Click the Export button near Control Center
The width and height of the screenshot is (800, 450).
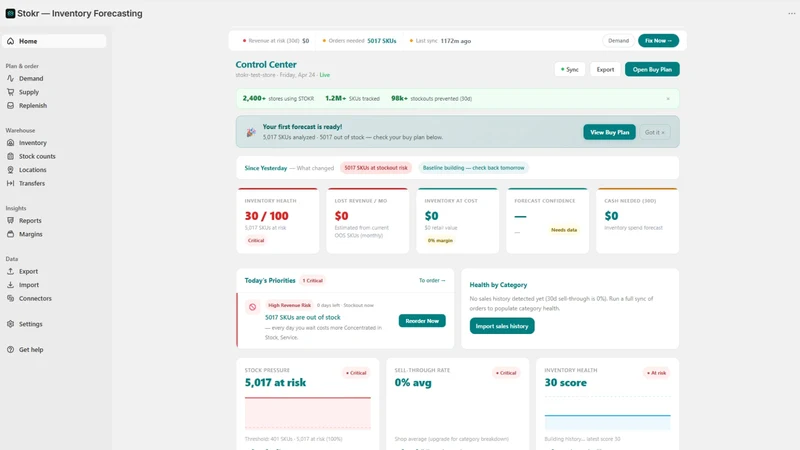(x=605, y=69)
